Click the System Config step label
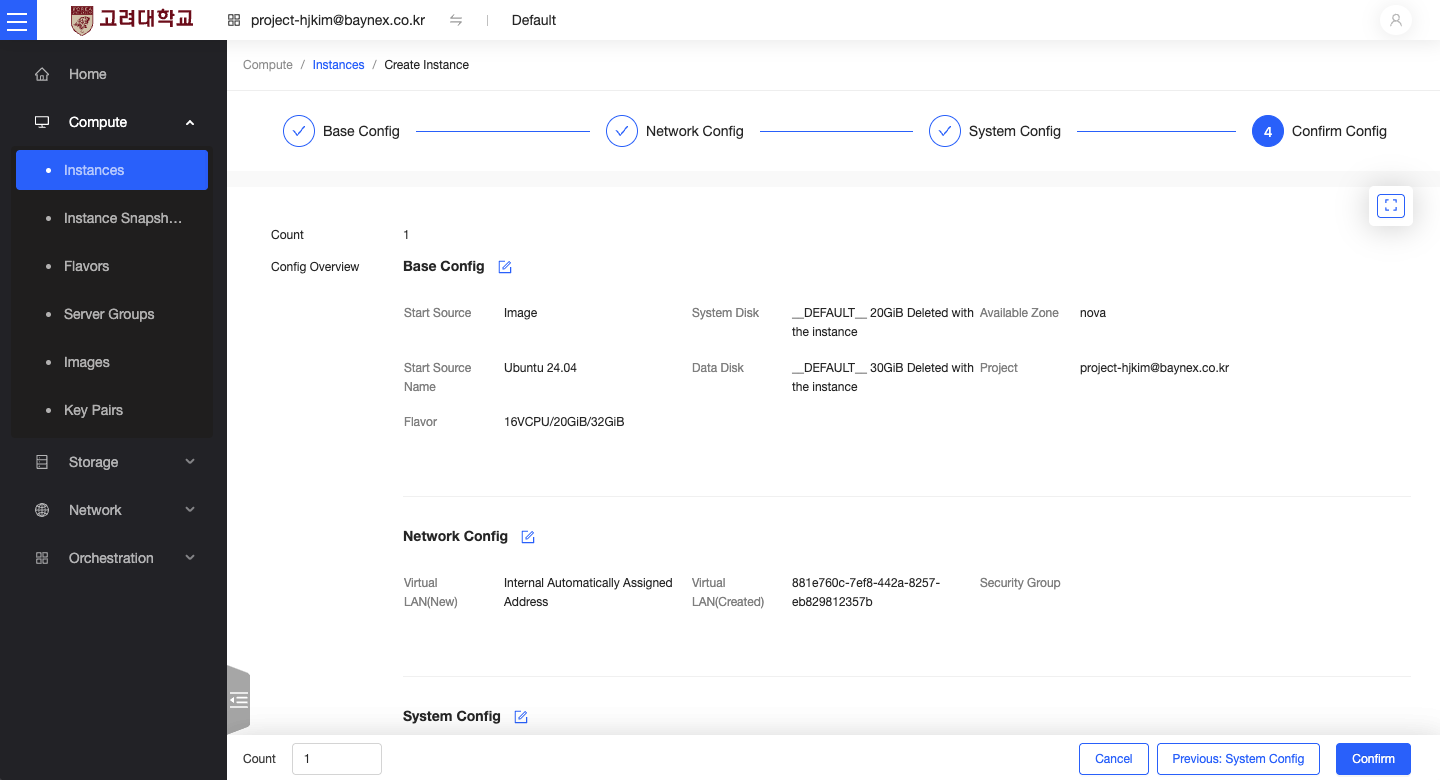 click(x=1015, y=131)
